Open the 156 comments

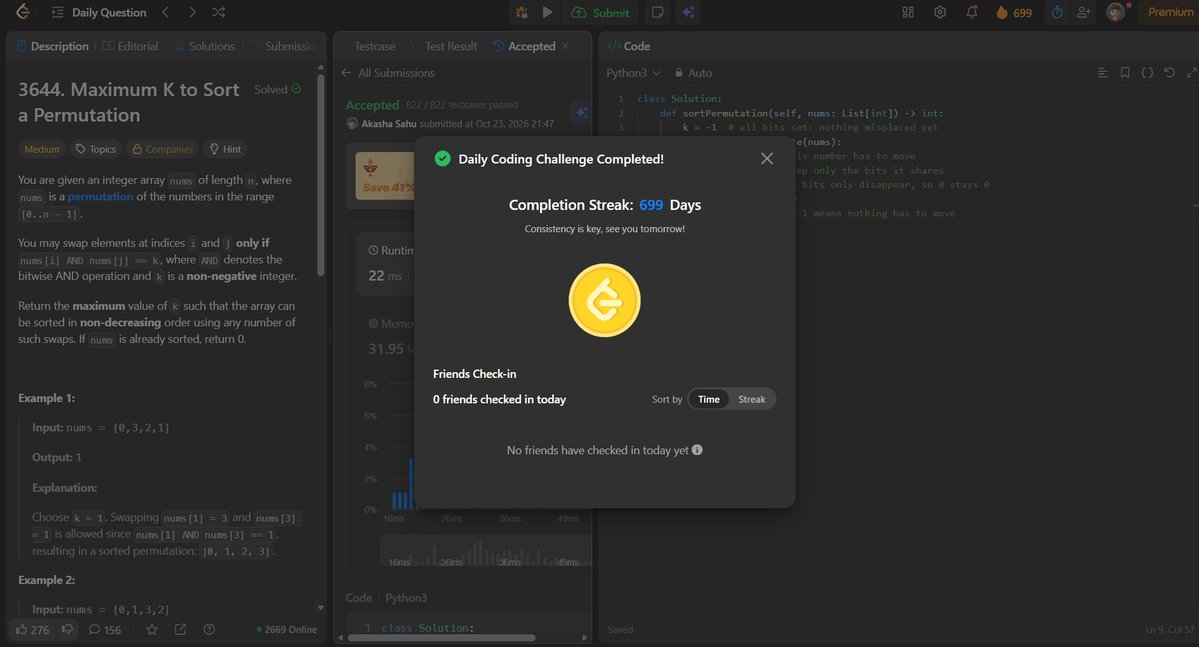click(105, 629)
